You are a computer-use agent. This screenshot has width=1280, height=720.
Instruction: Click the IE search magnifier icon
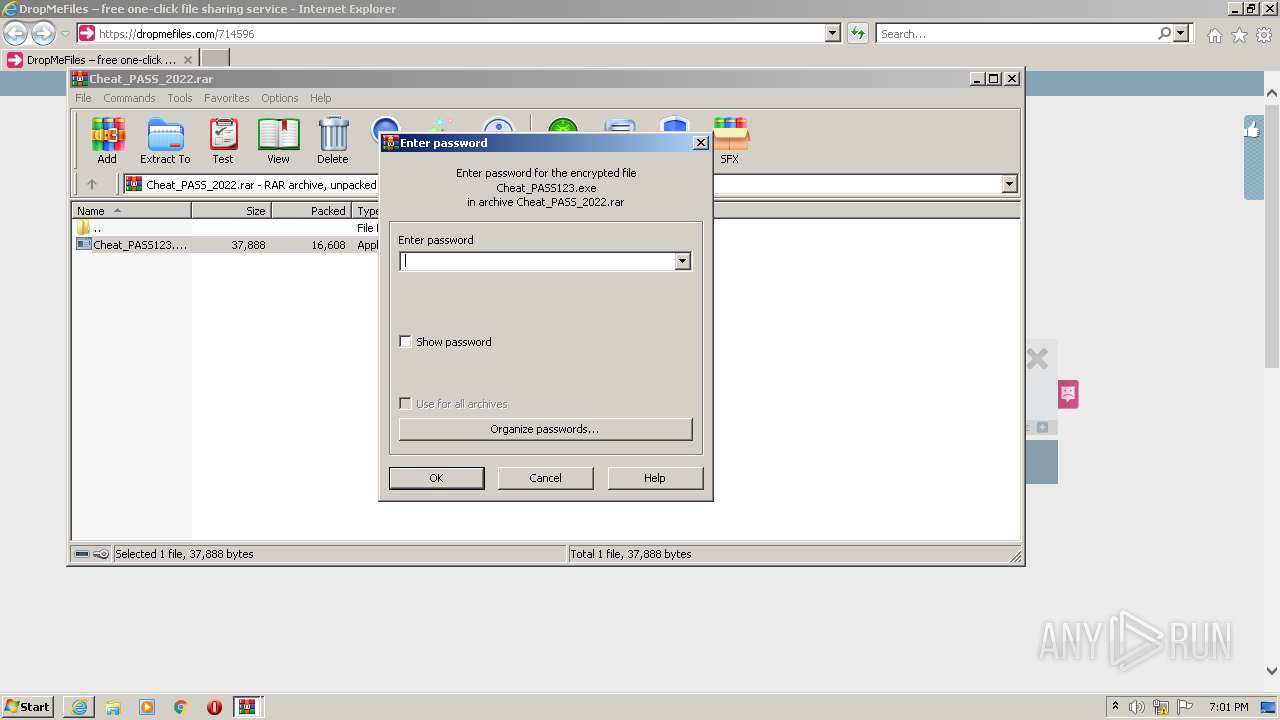[x=1164, y=33]
